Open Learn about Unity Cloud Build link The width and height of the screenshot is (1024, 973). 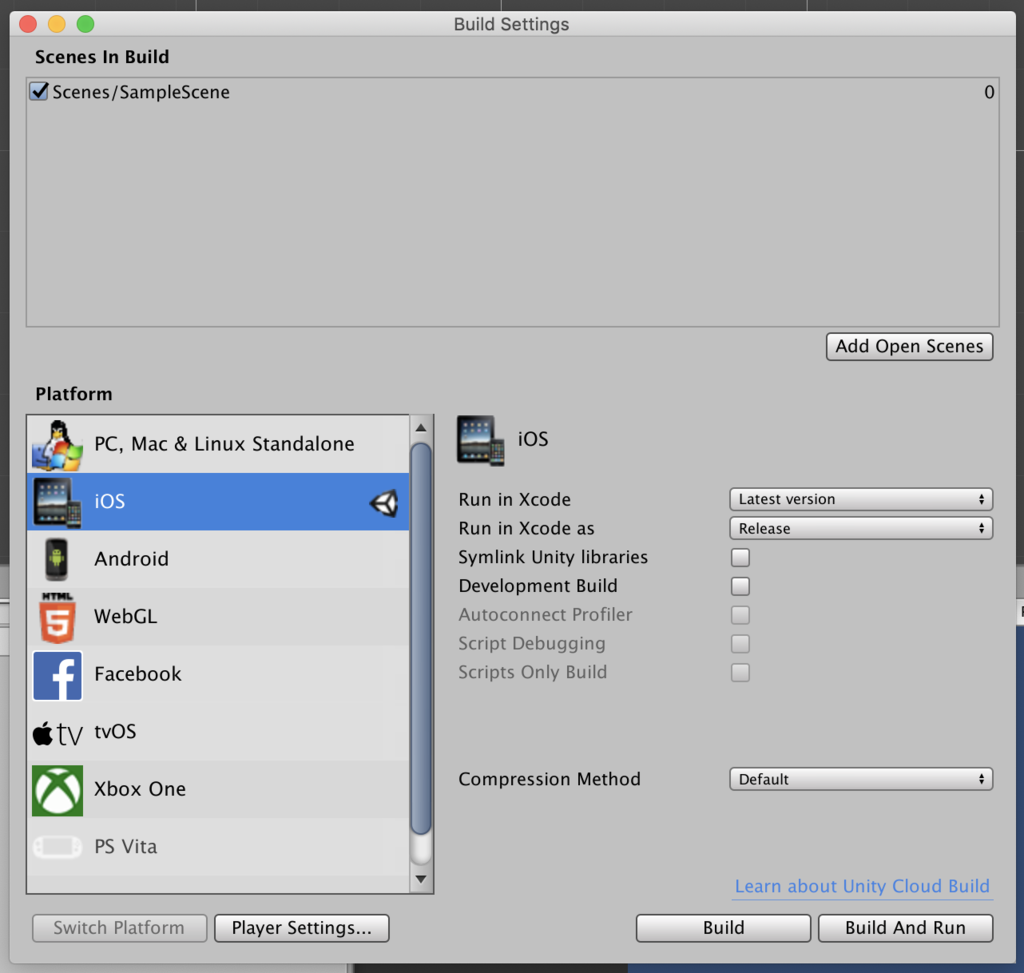(862, 886)
